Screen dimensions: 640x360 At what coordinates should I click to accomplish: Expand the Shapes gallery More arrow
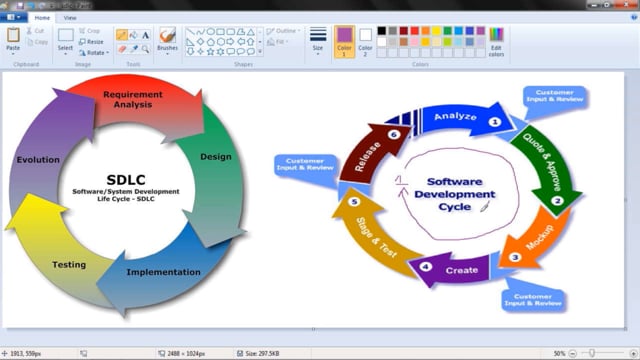click(x=260, y=51)
